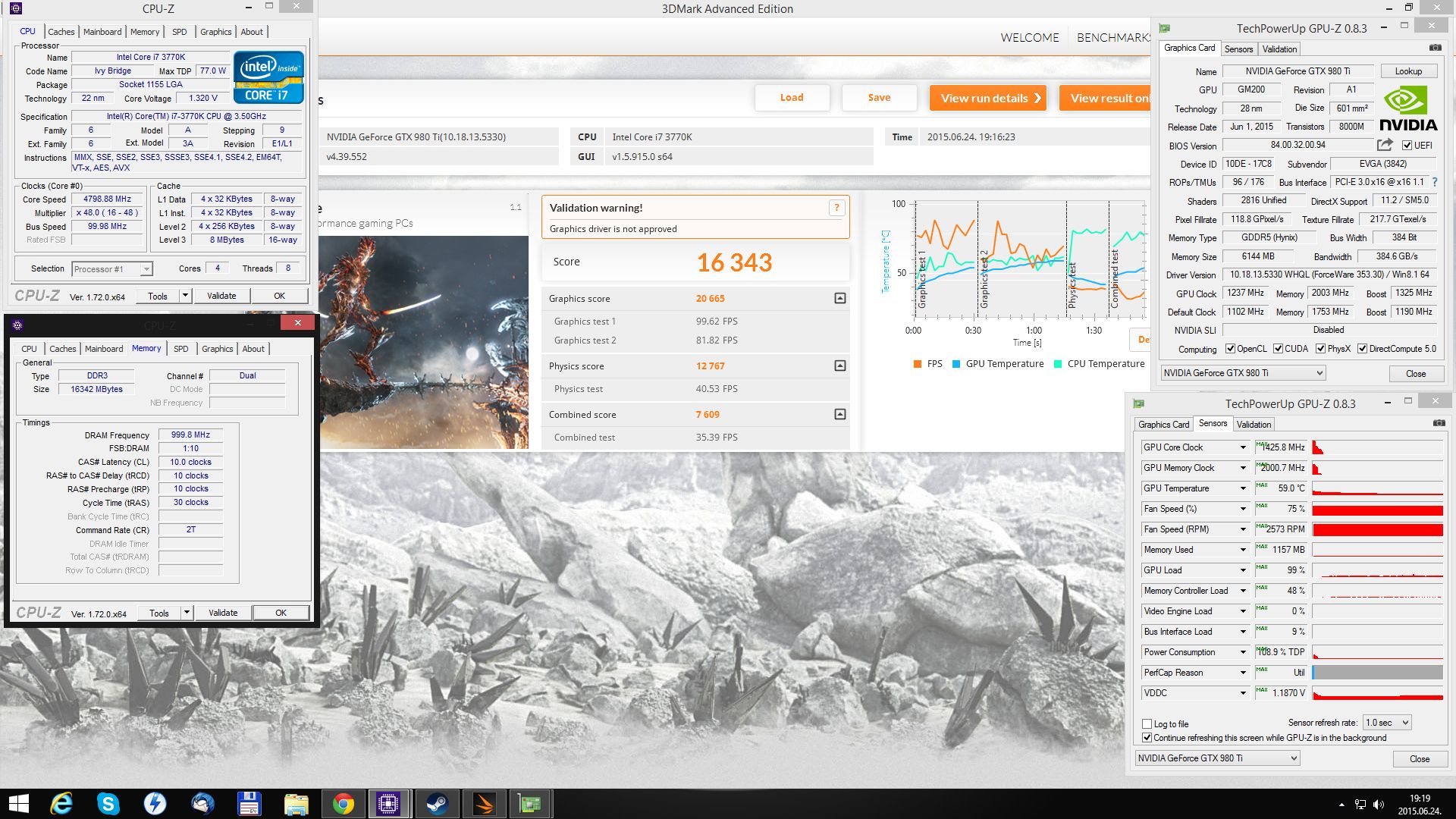Open 3DMark WELCOME tab
This screenshot has height=819, width=1456.
tap(1029, 38)
